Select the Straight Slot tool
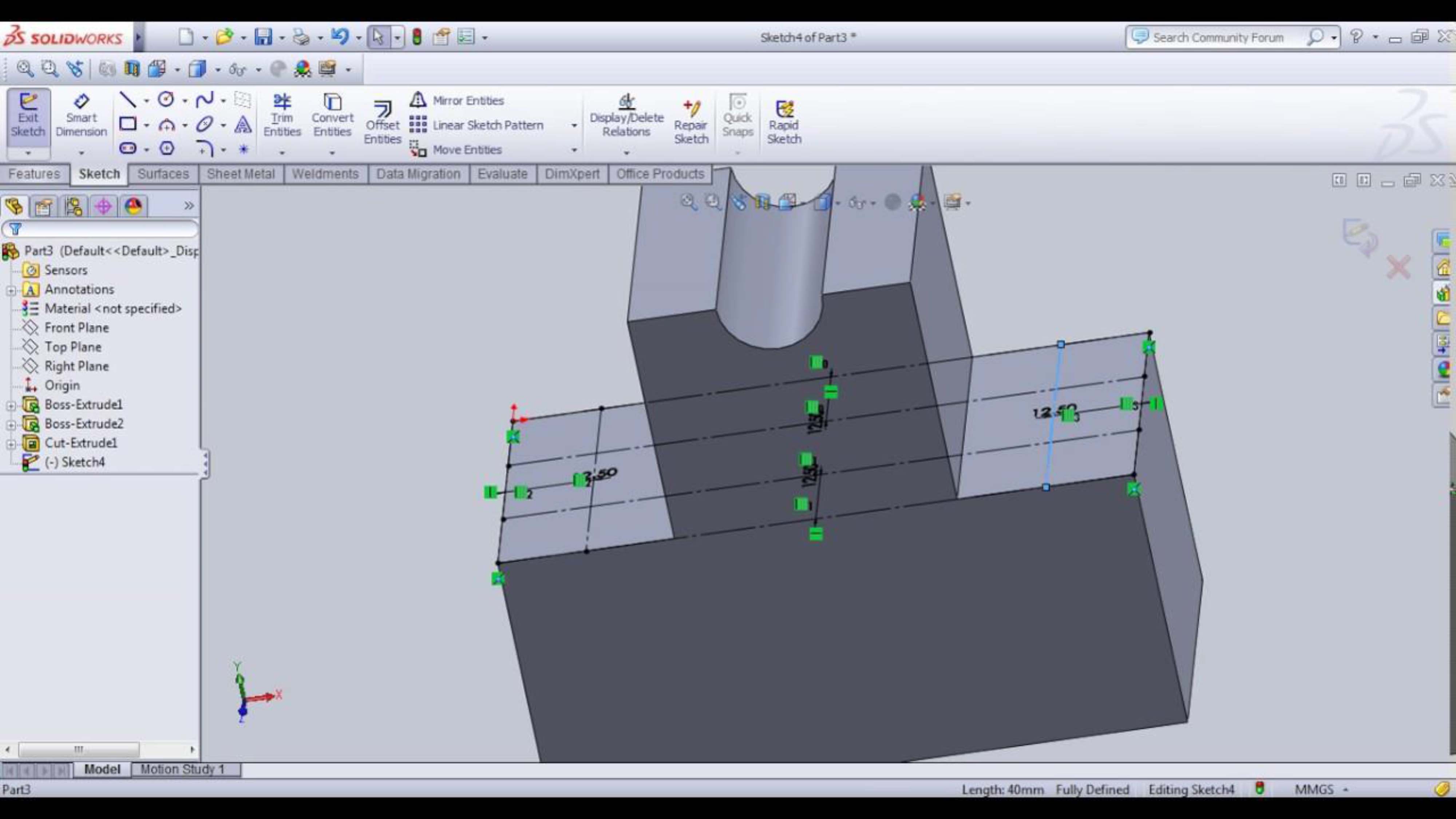This screenshot has width=1456, height=819. [x=128, y=148]
